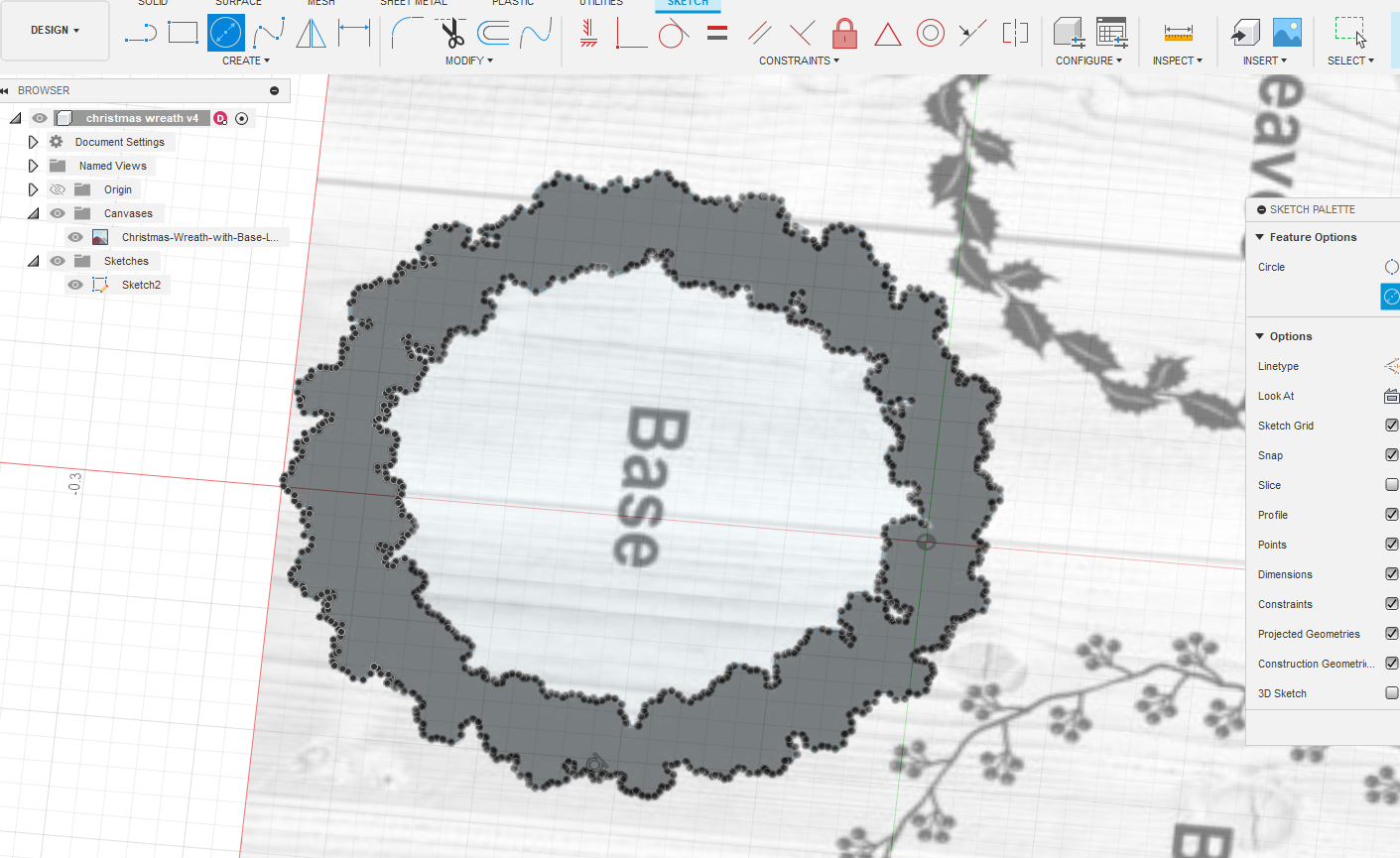Apply the Equal constraint
The width and height of the screenshot is (1400, 858).
[717, 34]
